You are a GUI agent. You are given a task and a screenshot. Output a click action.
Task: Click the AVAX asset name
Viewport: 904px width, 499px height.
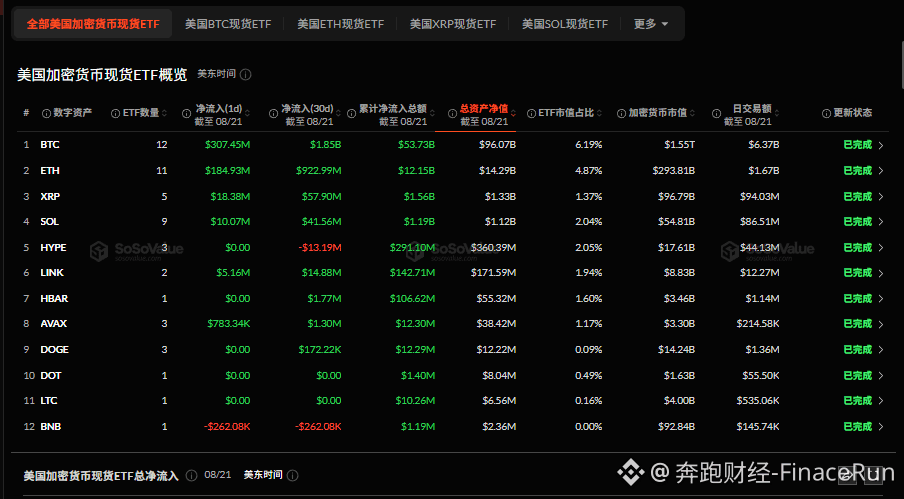click(54, 324)
